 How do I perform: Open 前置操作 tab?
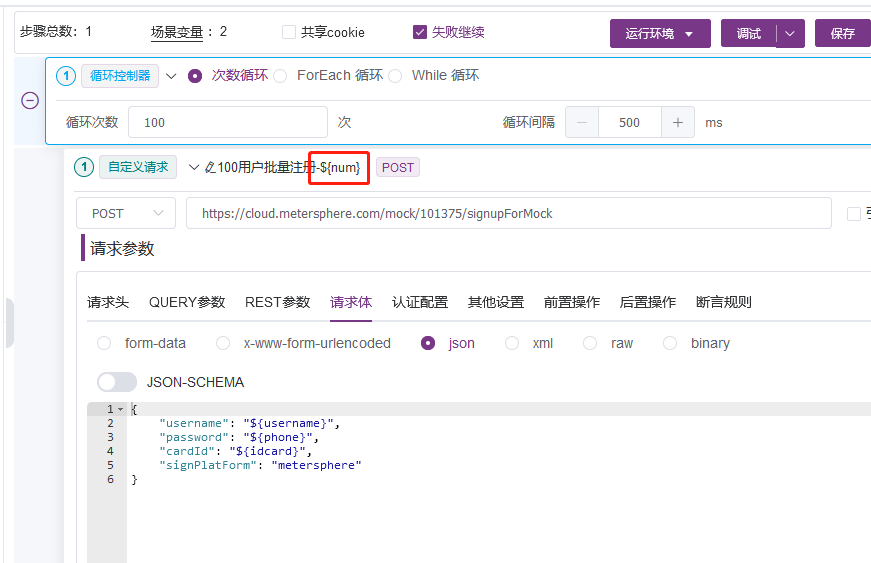point(572,302)
